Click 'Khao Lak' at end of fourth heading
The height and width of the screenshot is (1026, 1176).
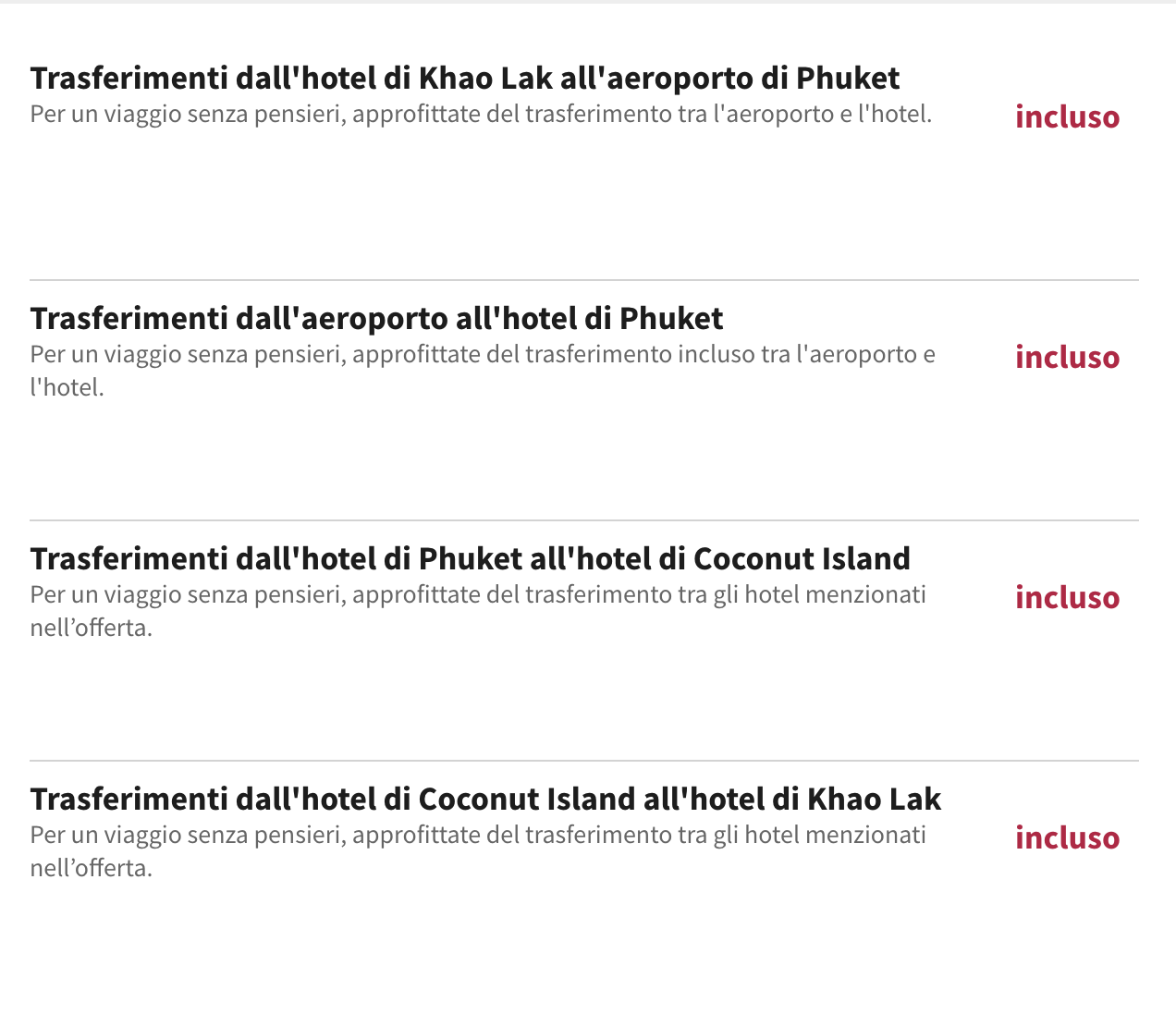[874, 800]
